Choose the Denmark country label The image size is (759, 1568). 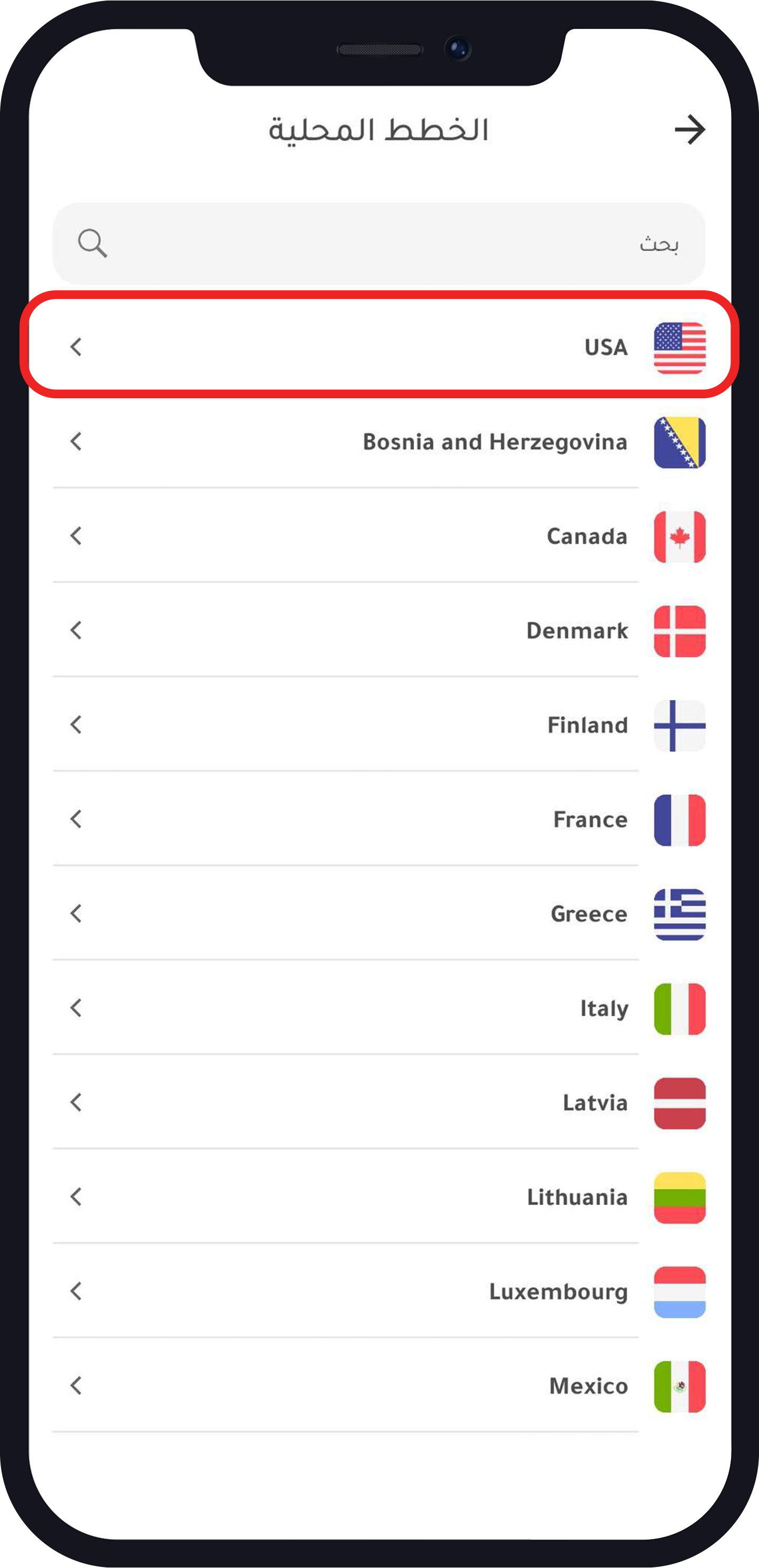tap(576, 631)
